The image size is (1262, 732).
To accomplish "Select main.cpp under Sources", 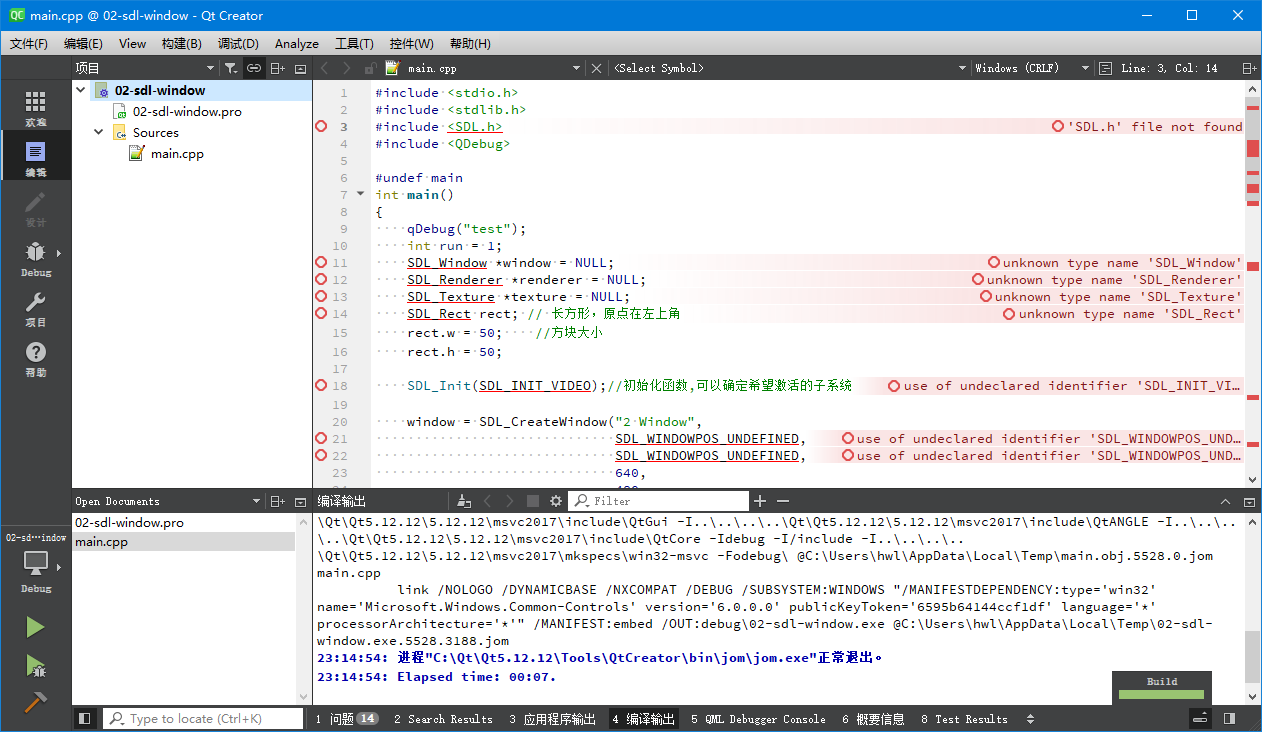I will pos(177,153).
